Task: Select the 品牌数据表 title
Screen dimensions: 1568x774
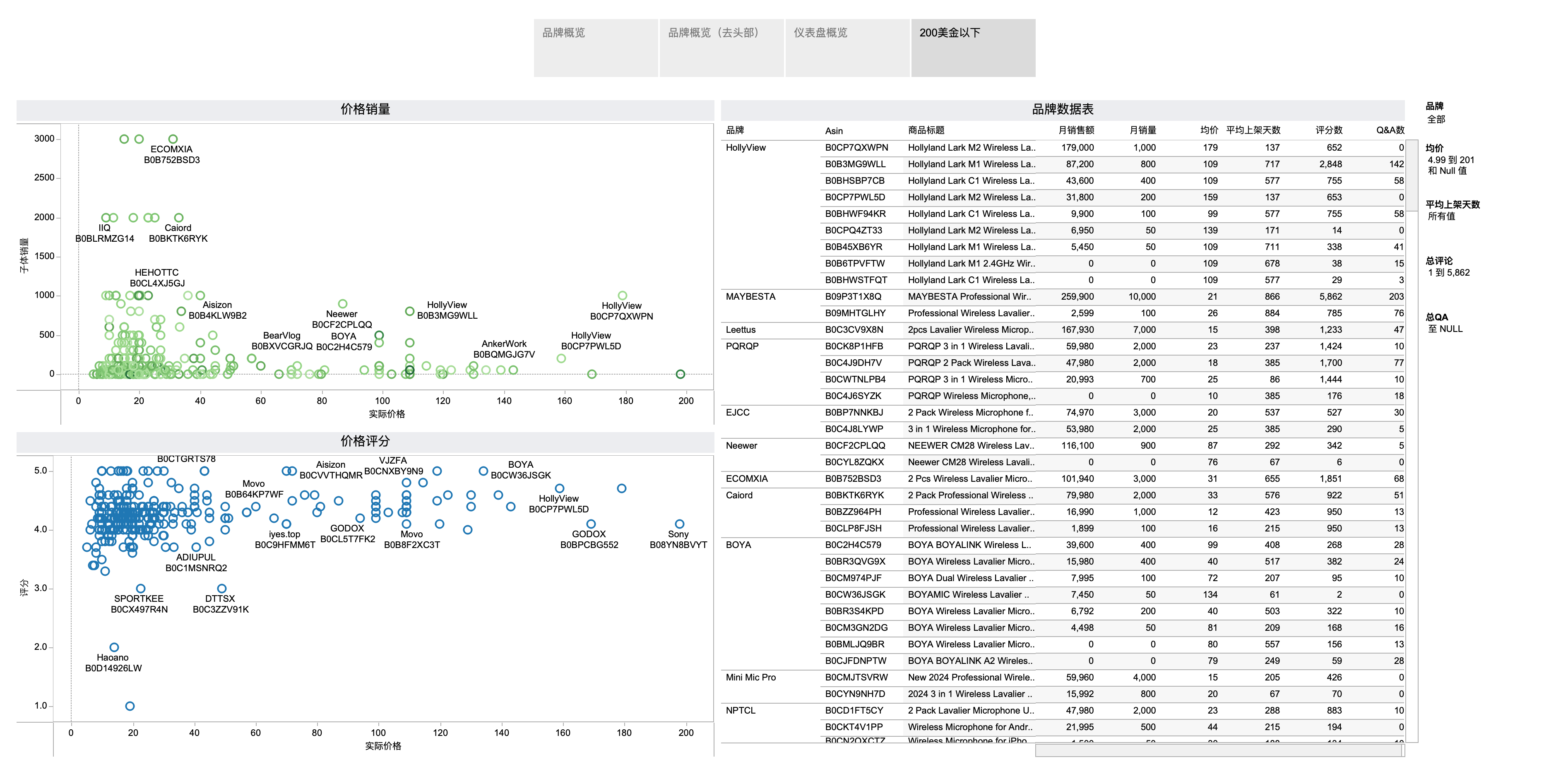Action: coord(1062,109)
